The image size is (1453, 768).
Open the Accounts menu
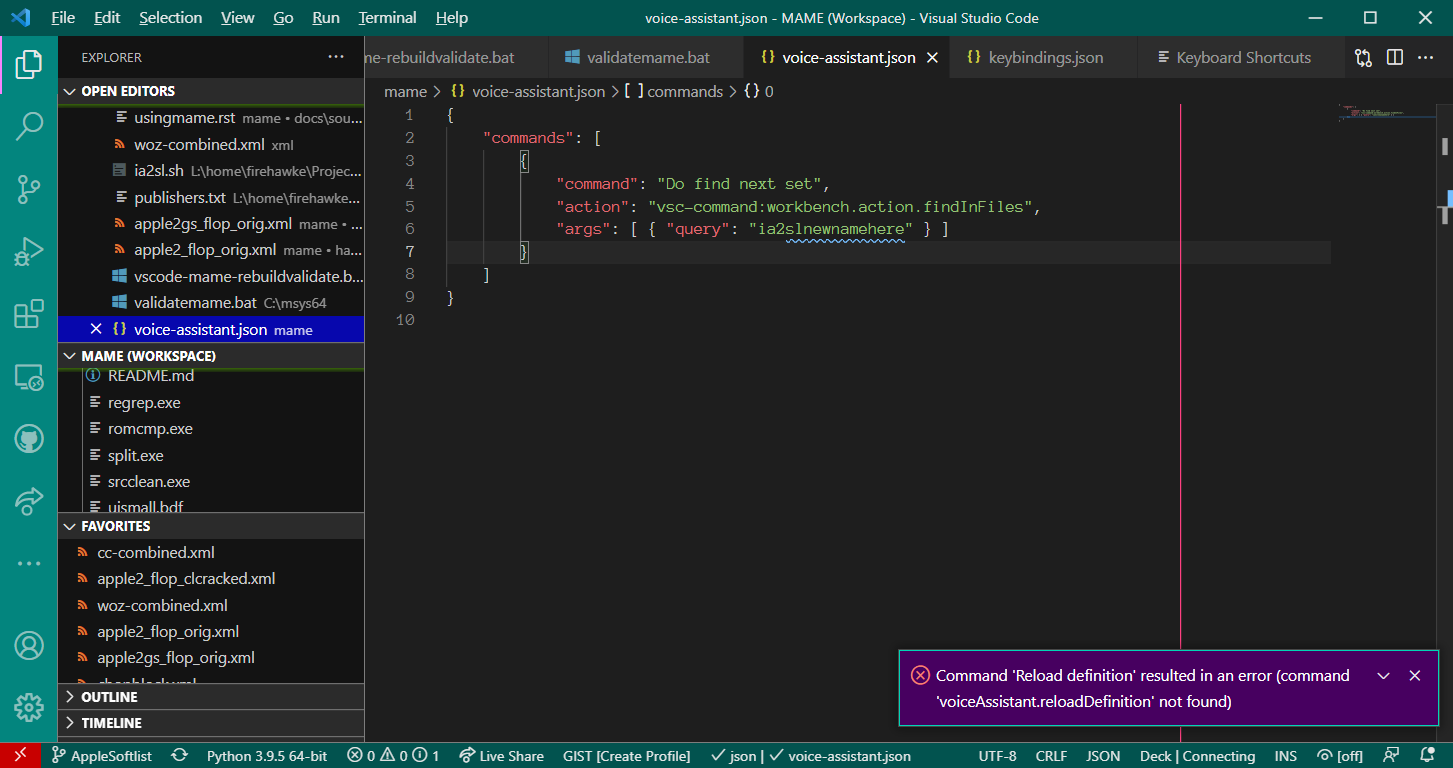pyautogui.click(x=29, y=645)
